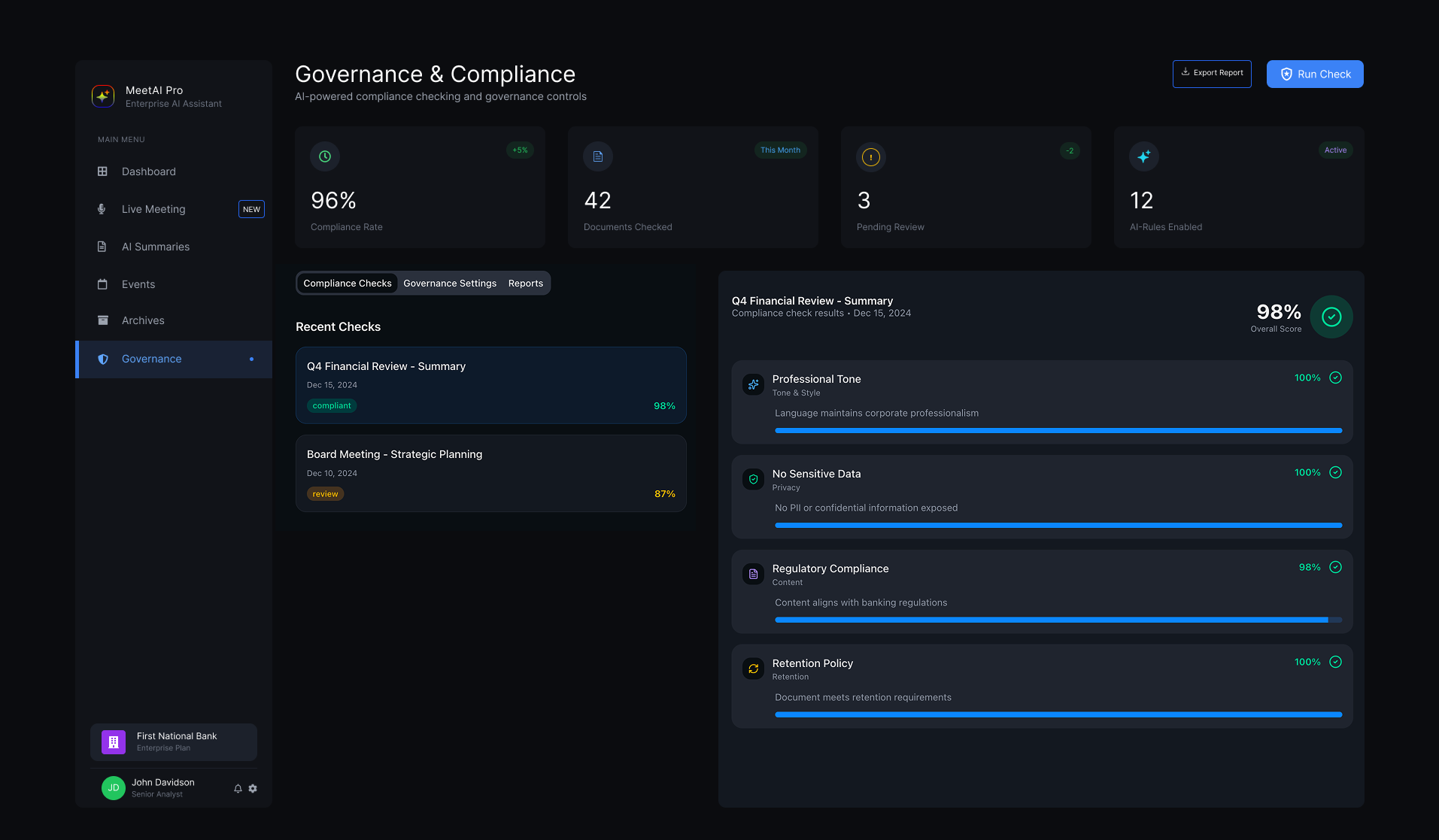Click the Pending Review warning icon
1439x840 pixels.
pyautogui.click(x=870, y=157)
